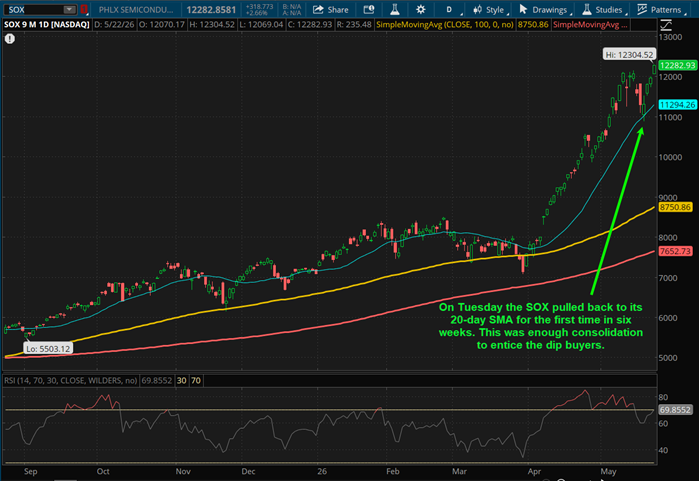Click the R: 235.48 range value

354,25
